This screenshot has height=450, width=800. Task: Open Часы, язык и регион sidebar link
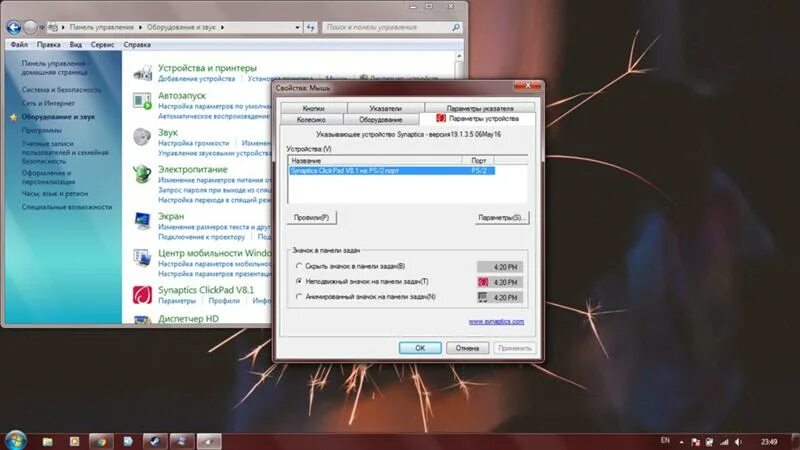click(55, 193)
